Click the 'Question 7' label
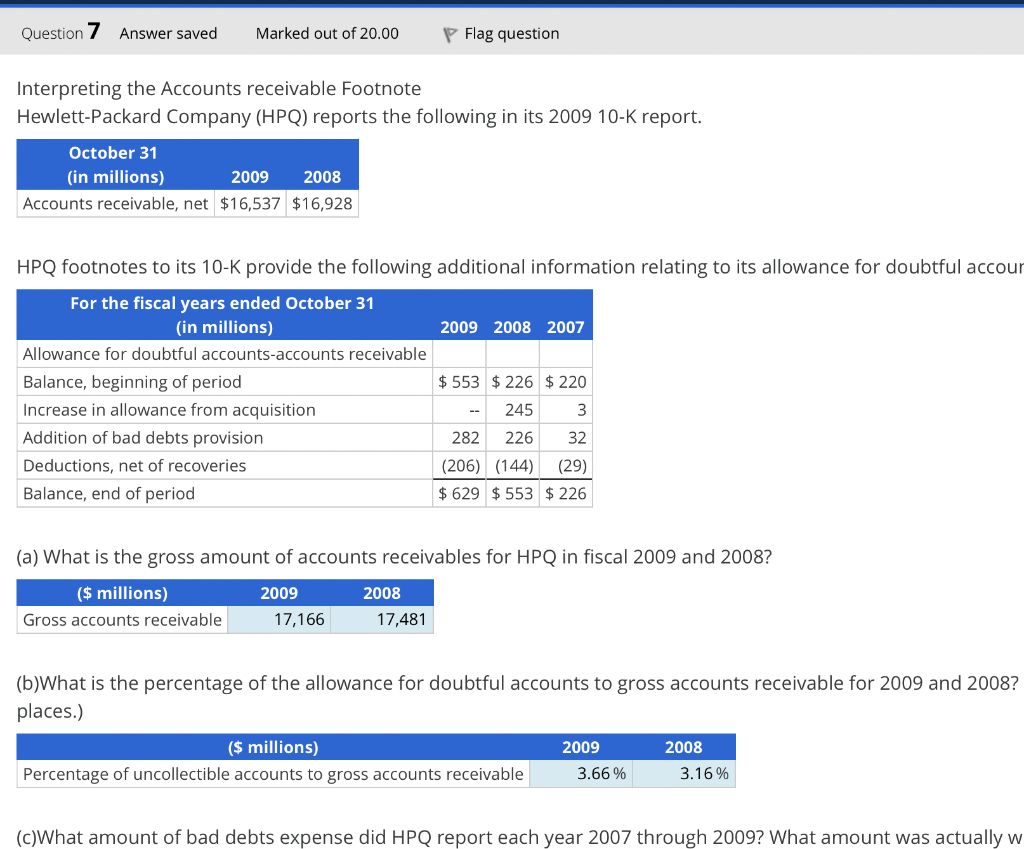Viewport: 1024px width, 849px height. (61, 32)
